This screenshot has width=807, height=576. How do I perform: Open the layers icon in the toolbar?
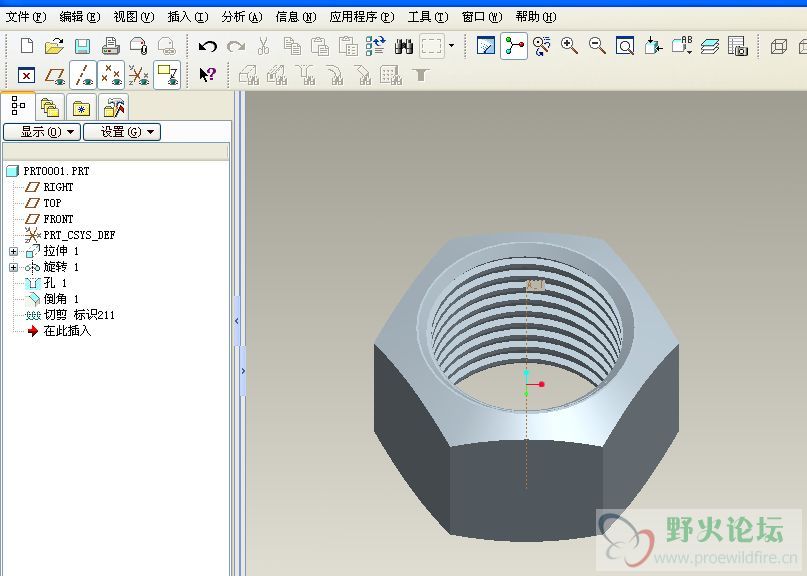click(710, 46)
